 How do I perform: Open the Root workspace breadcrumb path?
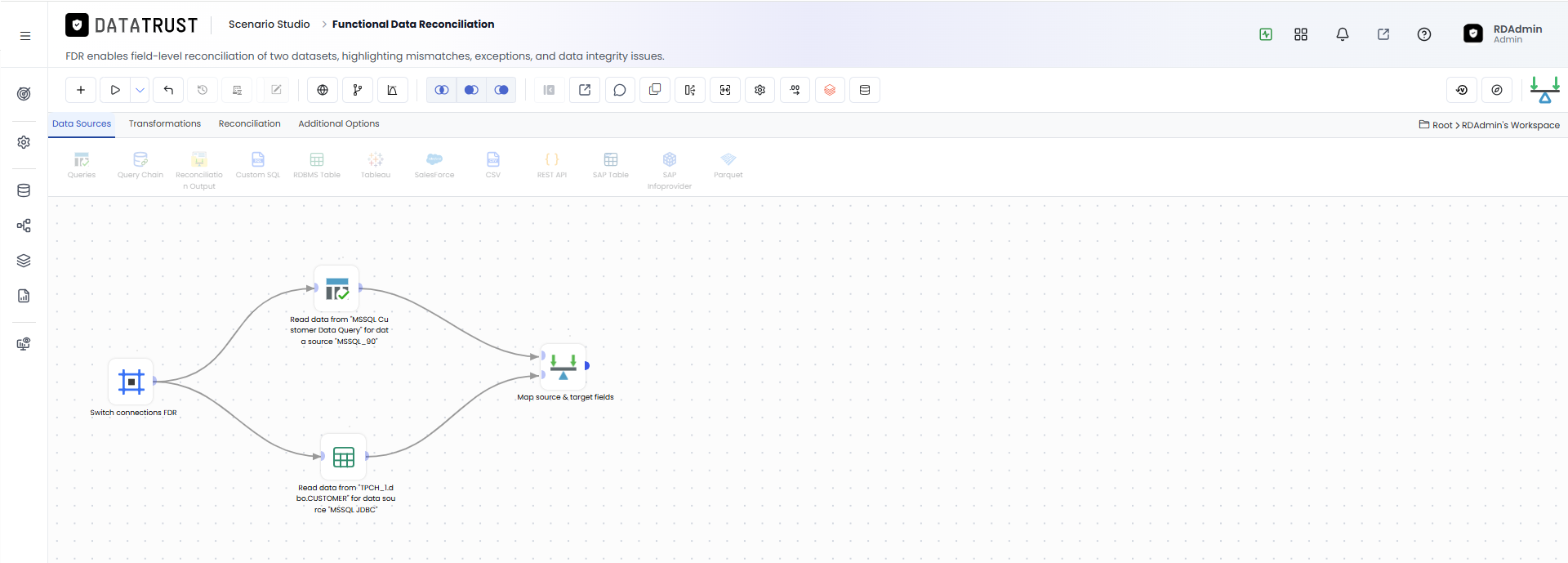pos(1490,125)
